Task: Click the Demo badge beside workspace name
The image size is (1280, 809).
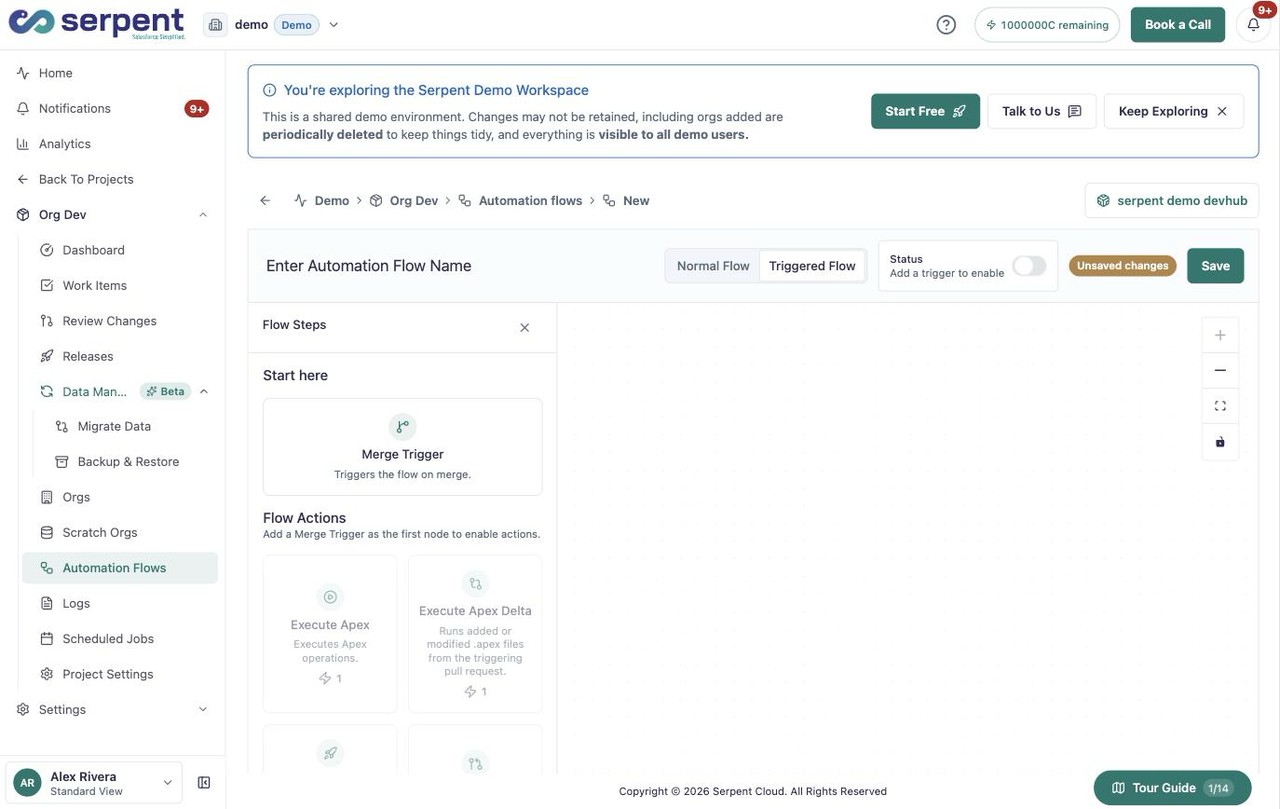Action: (x=296, y=25)
